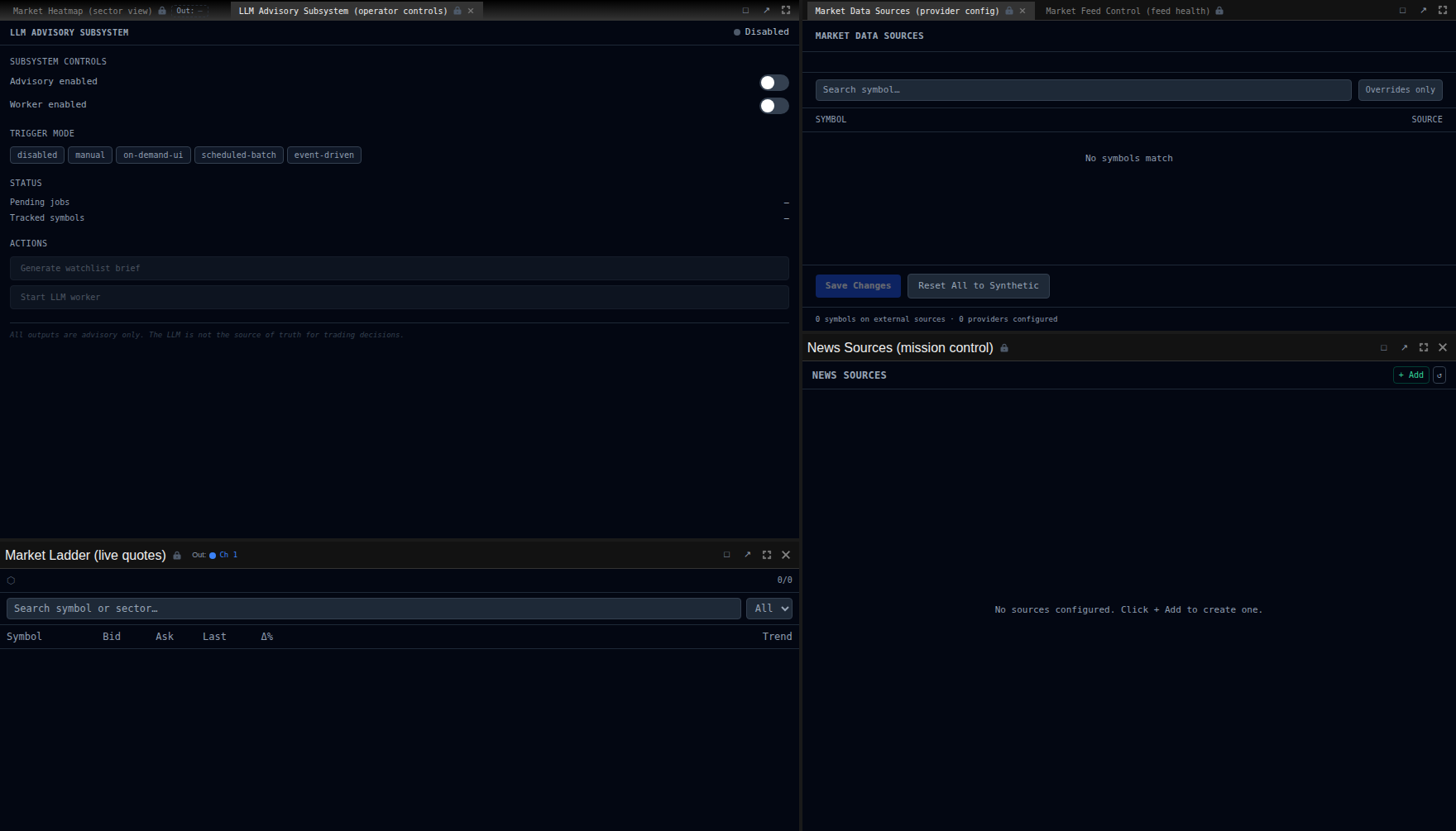Click the 0/0 counter in Market Ladder
1456x831 pixels.
pyautogui.click(x=784, y=580)
